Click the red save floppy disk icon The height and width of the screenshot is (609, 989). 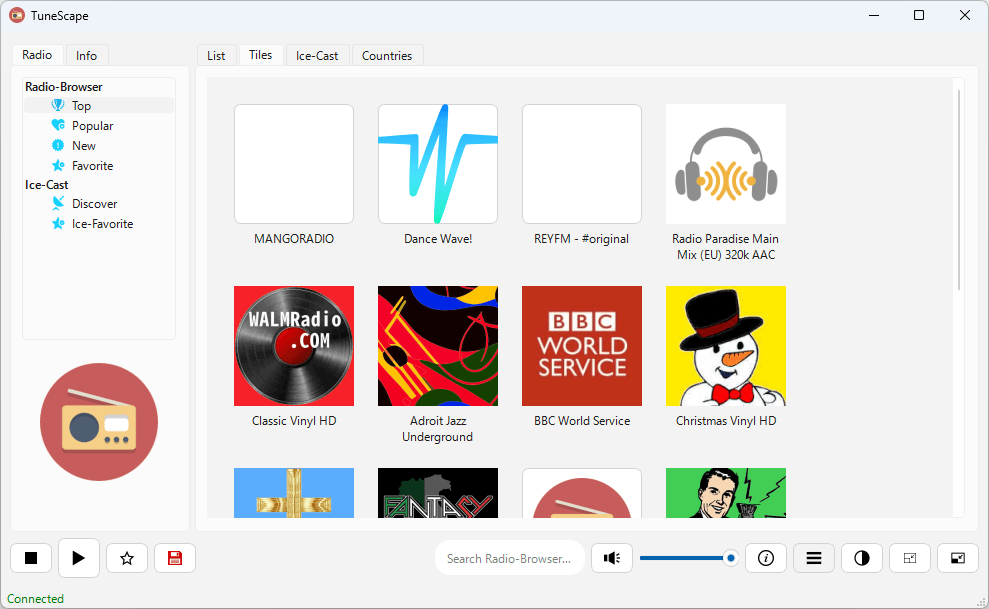pos(175,558)
